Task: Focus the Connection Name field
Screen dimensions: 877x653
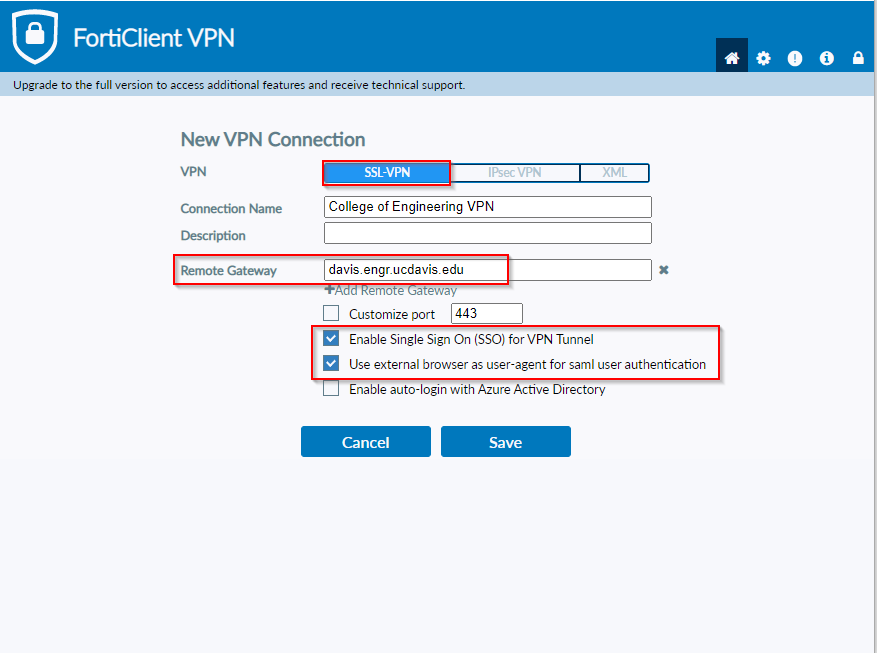Action: click(488, 207)
